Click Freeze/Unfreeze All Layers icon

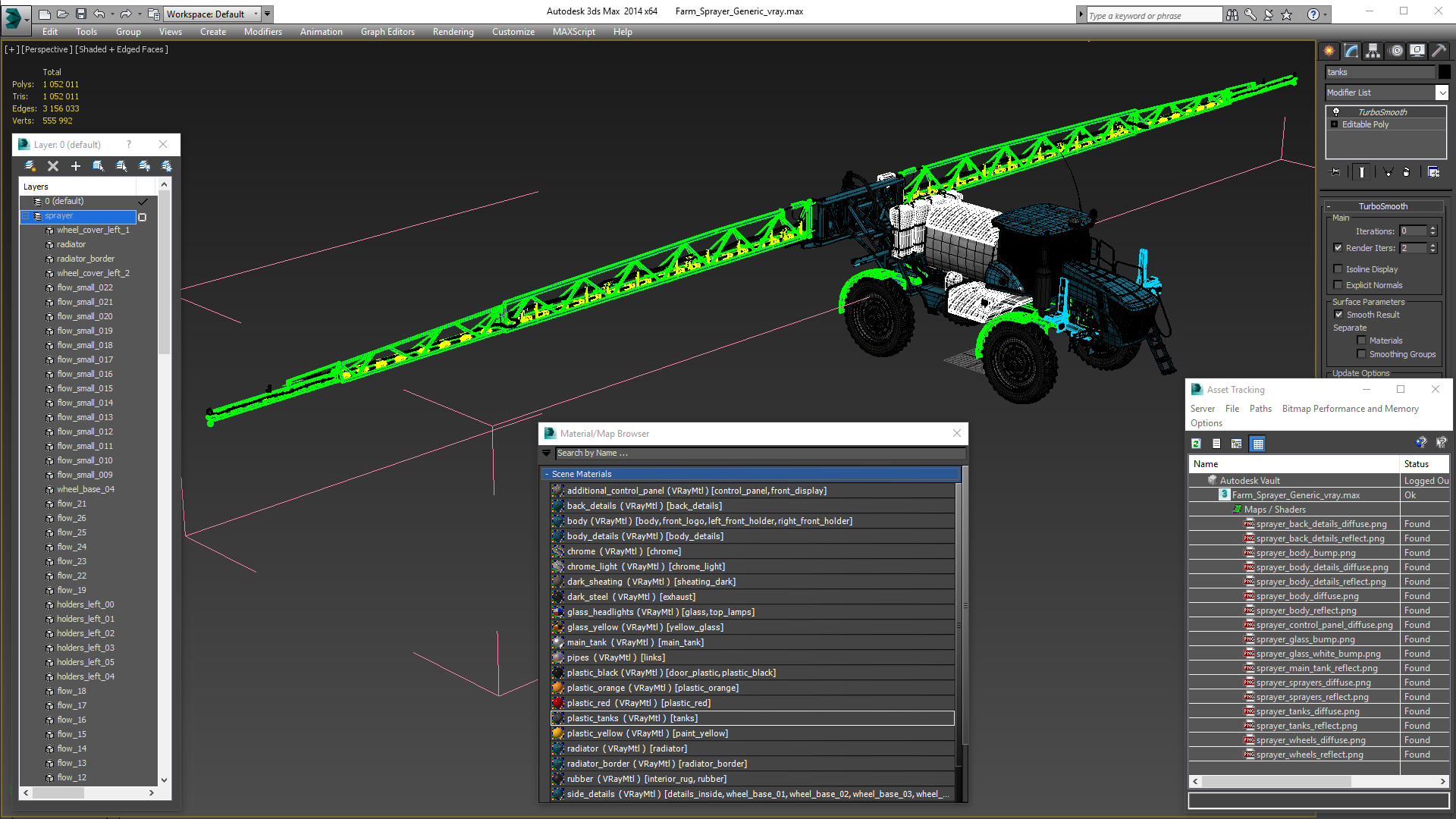point(167,166)
